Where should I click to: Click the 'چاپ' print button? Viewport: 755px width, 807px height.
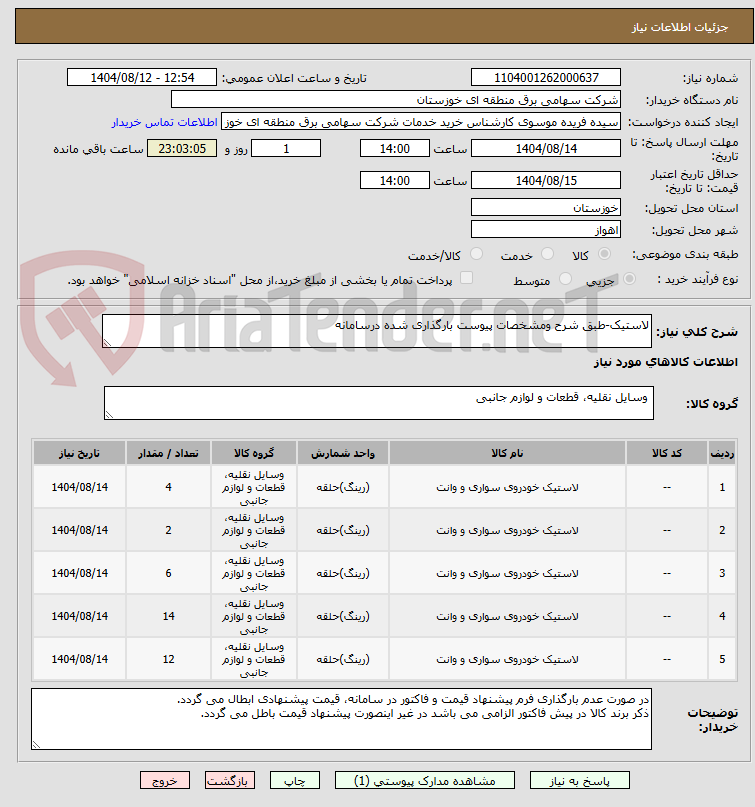coord(295,780)
